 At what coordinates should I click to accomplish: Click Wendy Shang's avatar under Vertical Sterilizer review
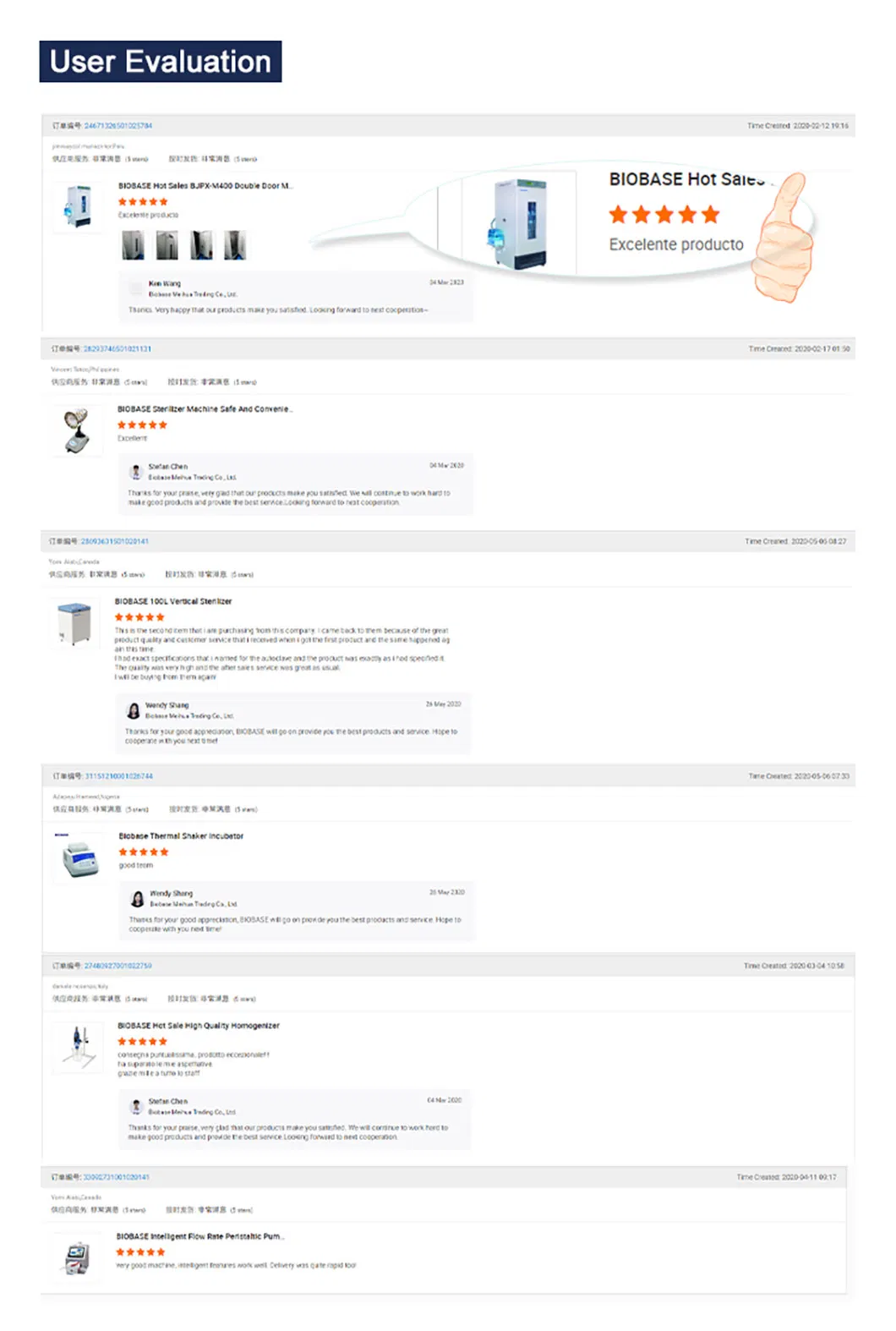click(133, 710)
